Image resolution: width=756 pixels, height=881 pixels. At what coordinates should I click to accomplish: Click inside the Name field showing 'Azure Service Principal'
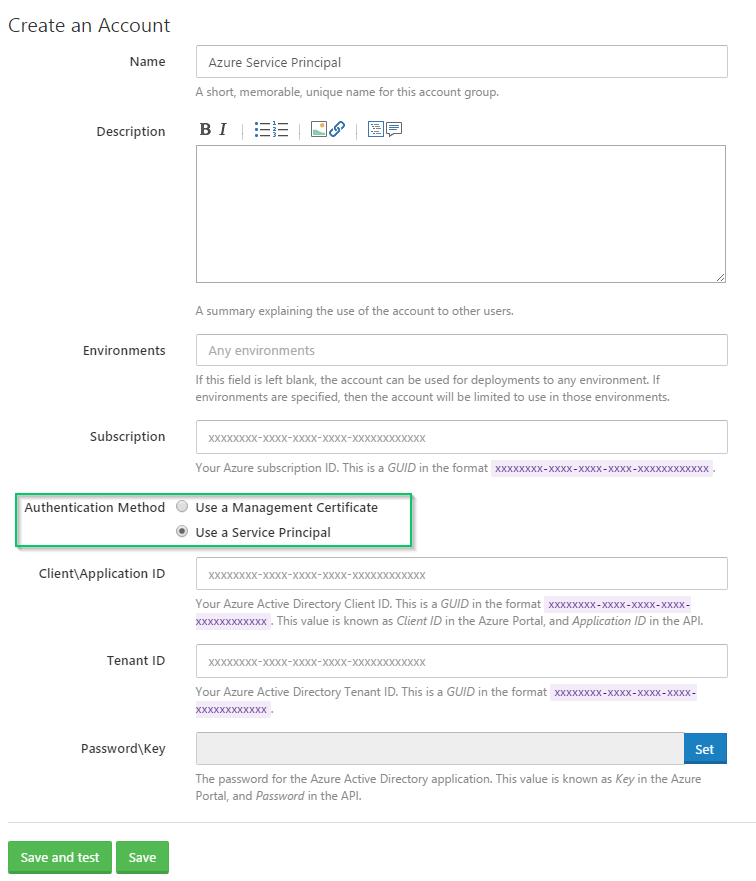click(x=460, y=61)
